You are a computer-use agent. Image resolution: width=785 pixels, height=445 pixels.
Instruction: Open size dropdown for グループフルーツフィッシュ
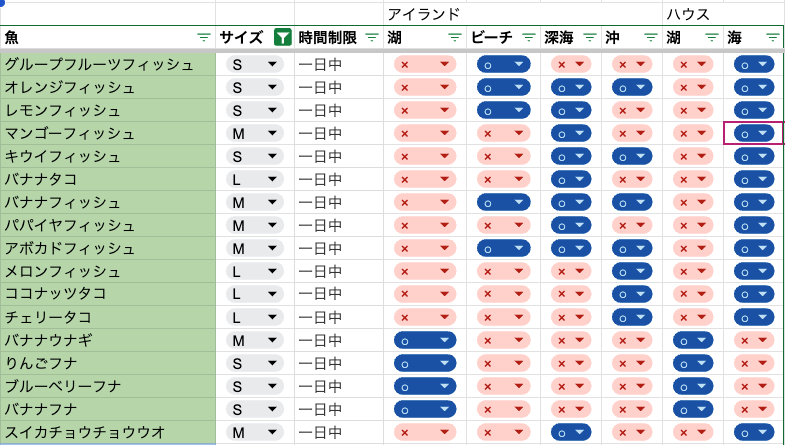click(254, 65)
